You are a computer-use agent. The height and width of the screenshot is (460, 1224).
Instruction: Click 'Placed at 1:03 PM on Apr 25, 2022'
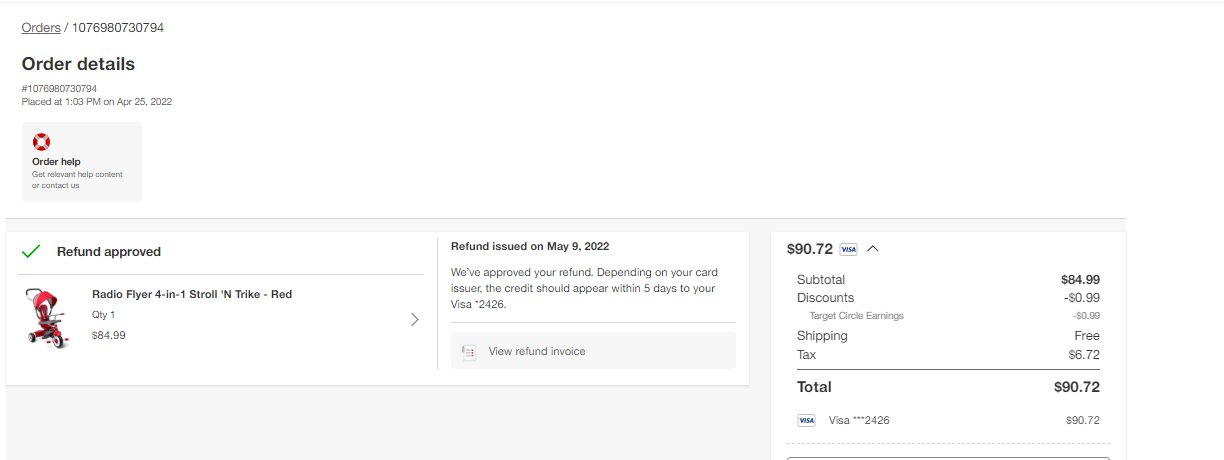[97, 102]
